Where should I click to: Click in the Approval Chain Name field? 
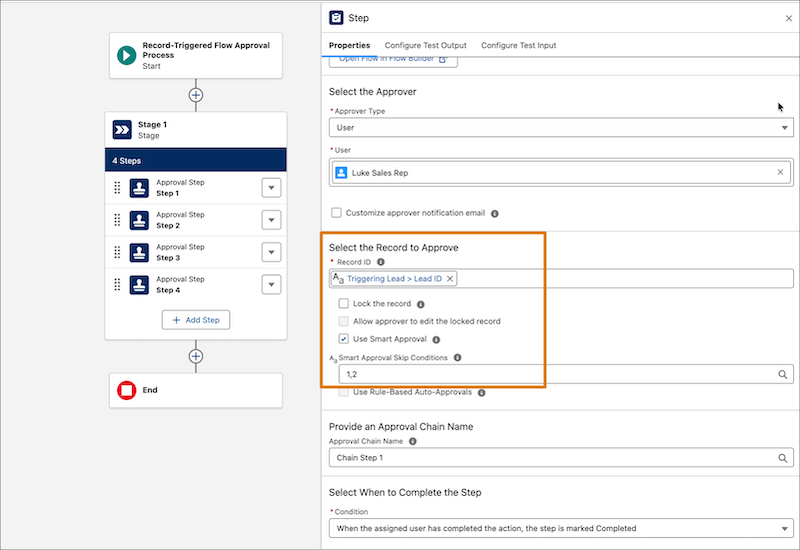(x=561, y=458)
